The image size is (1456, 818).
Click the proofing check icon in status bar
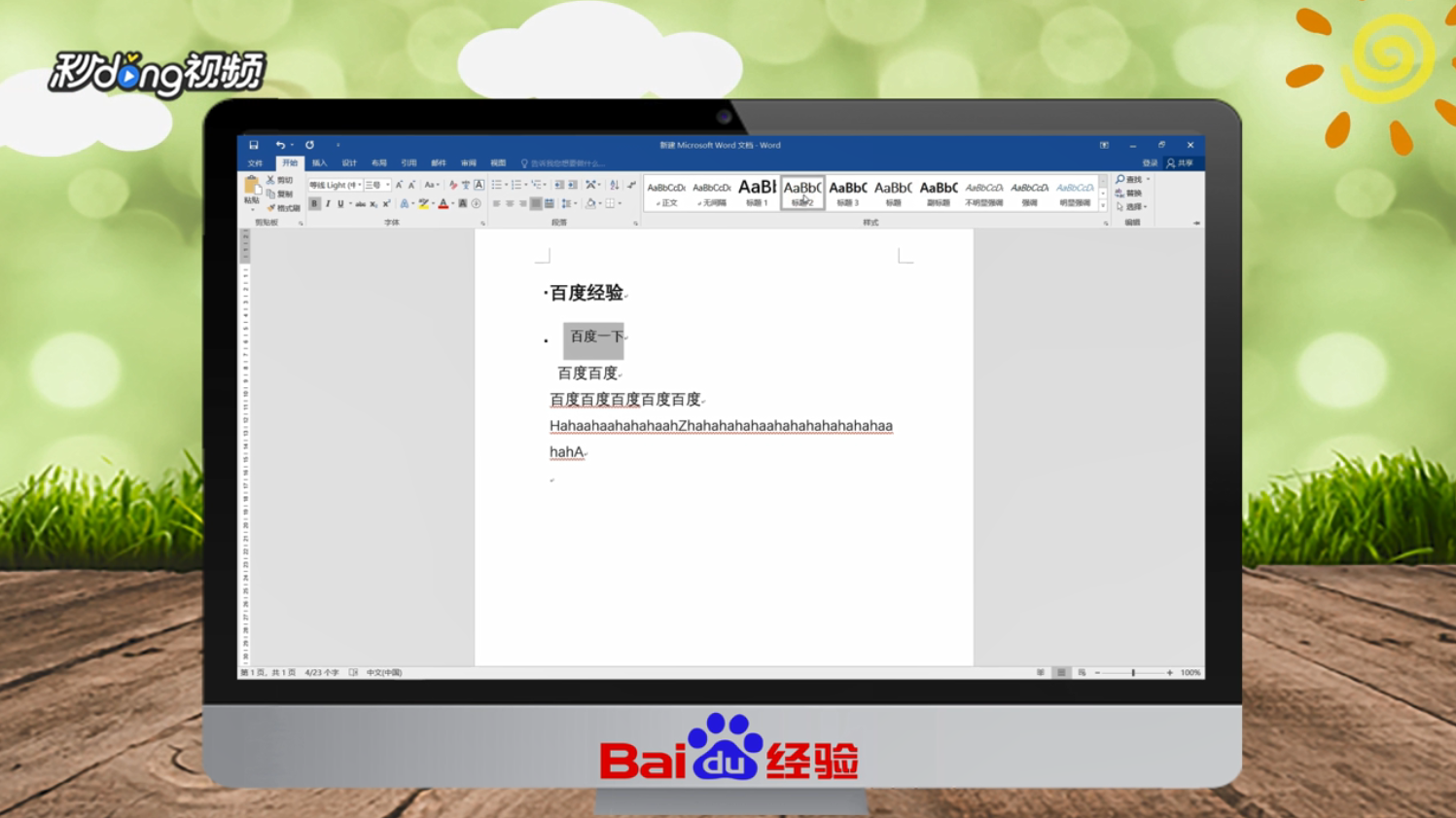(353, 672)
